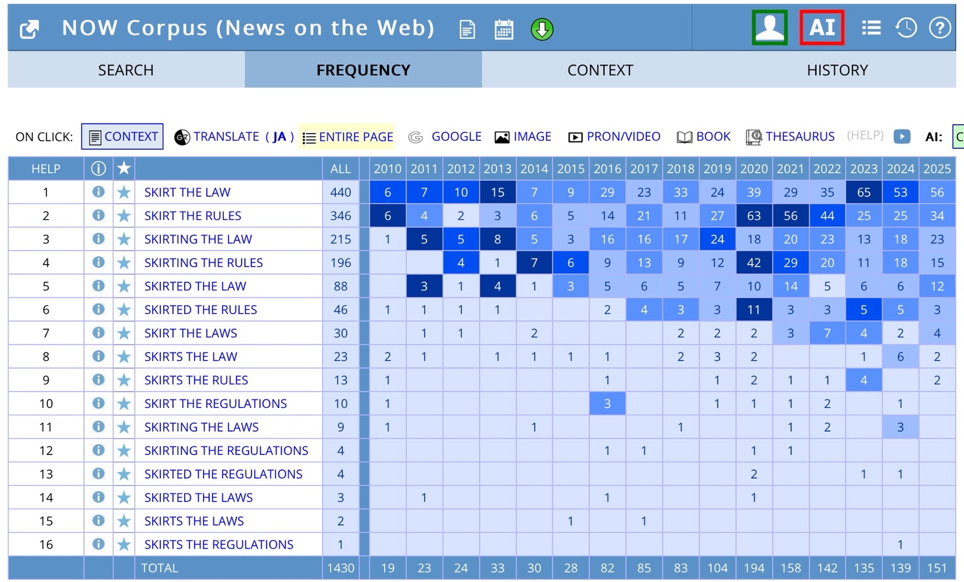Image resolution: width=964 pixels, height=582 pixels.
Task: Open the external link icon beside NOW Corpus
Action: (29, 29)
